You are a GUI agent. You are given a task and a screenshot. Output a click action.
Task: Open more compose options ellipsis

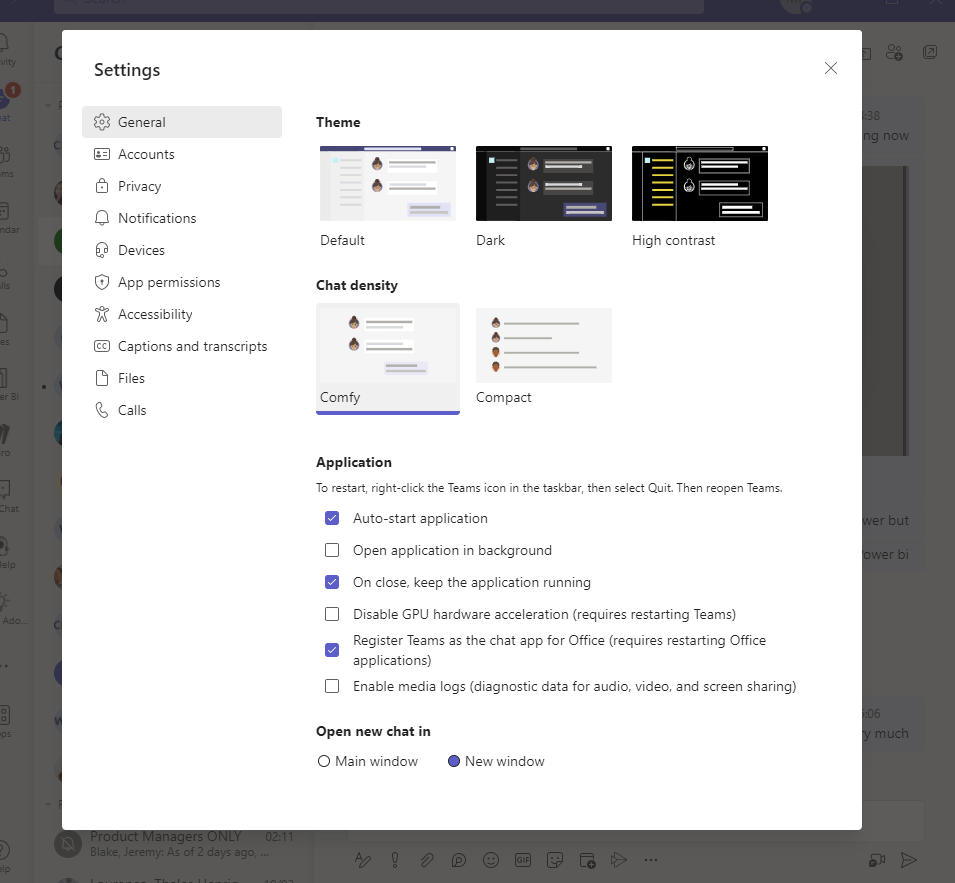[651, 860]
